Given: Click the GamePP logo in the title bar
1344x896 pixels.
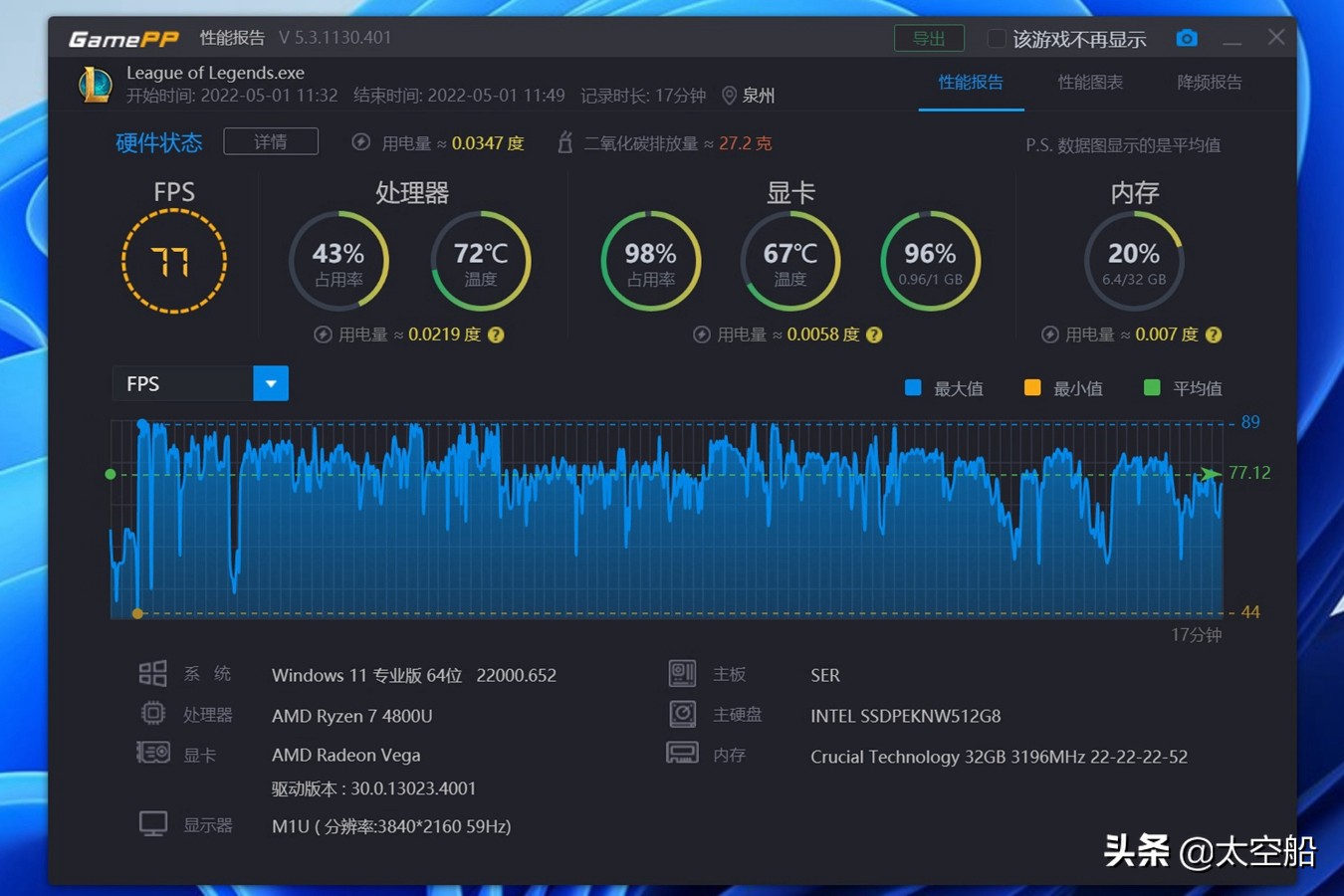Looking at the screenshot, I should [x=123, y=39].
